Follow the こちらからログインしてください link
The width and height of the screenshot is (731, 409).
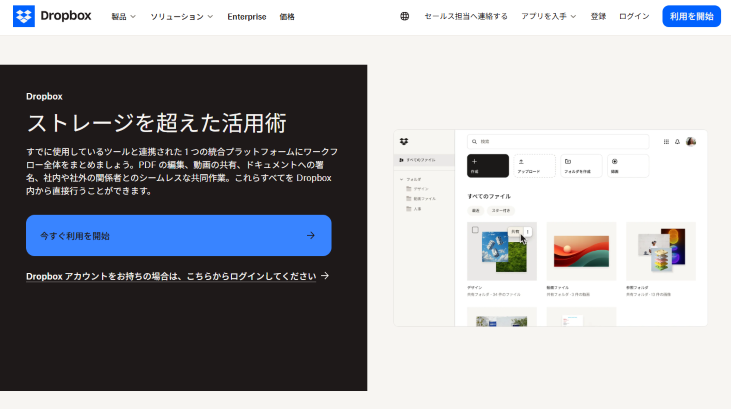pyautogui.click(x=177, y=276)
